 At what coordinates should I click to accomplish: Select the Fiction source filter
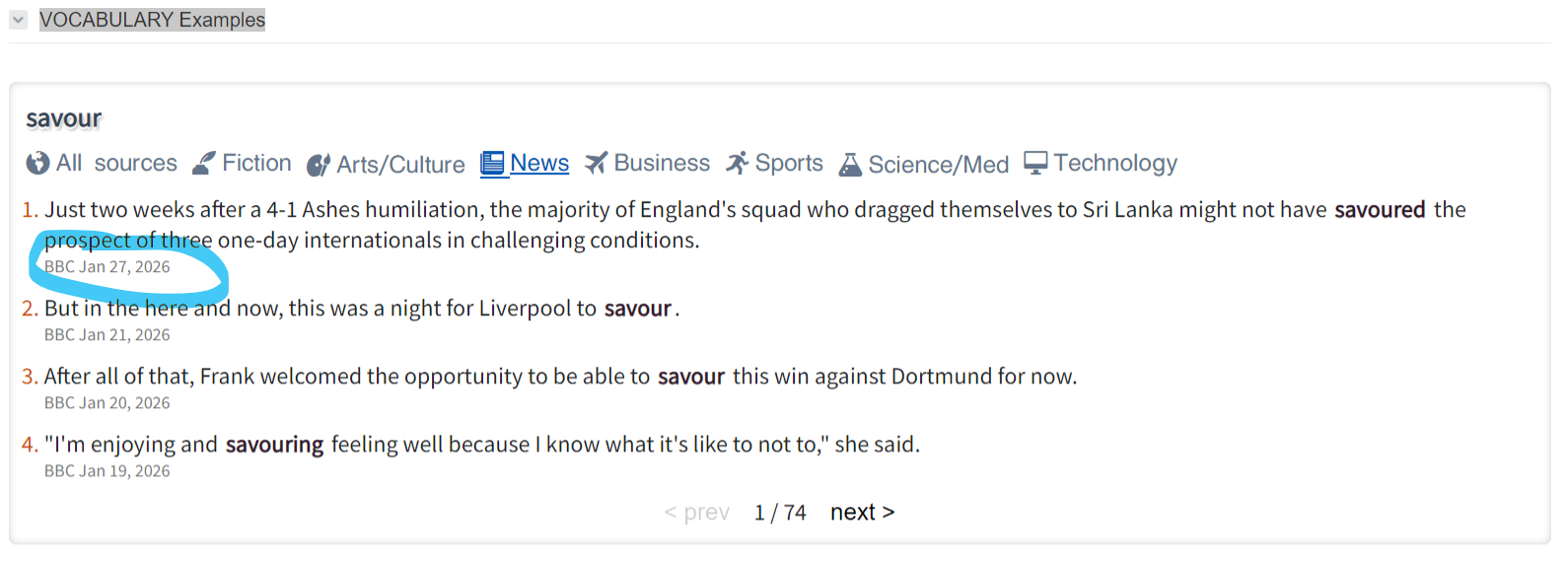pos(256,163)
